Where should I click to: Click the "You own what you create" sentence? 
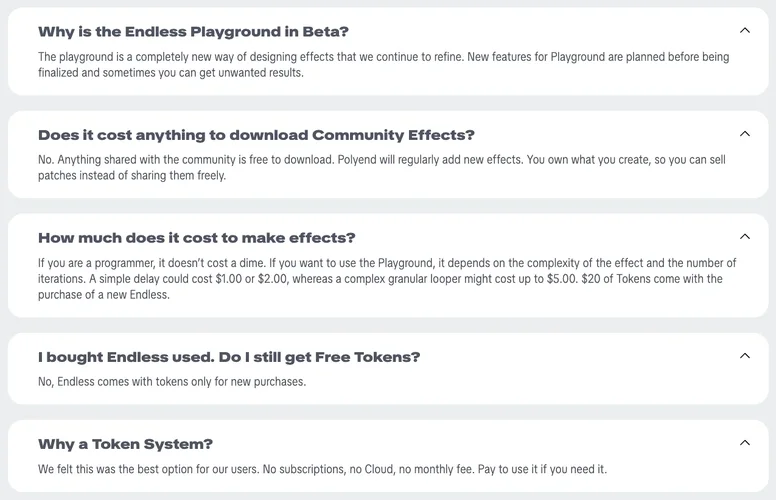click(620, 160)
